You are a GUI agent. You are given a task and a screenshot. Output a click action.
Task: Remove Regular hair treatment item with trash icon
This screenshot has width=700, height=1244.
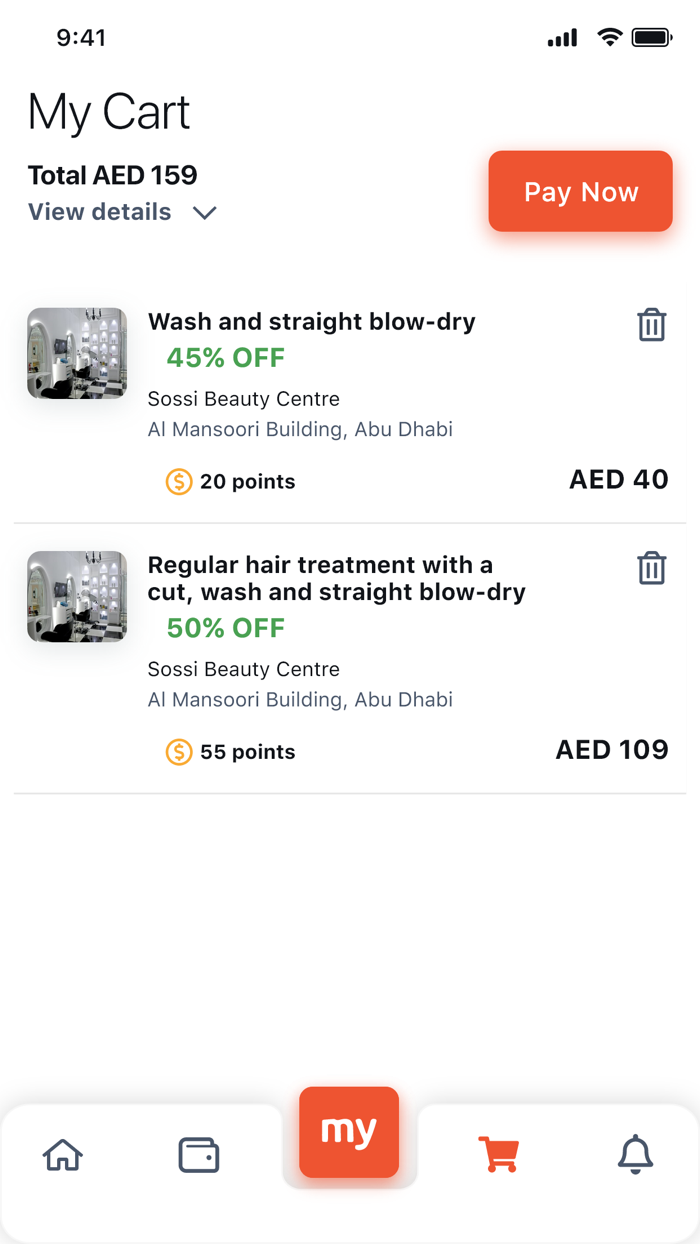[x=651, y=568]
